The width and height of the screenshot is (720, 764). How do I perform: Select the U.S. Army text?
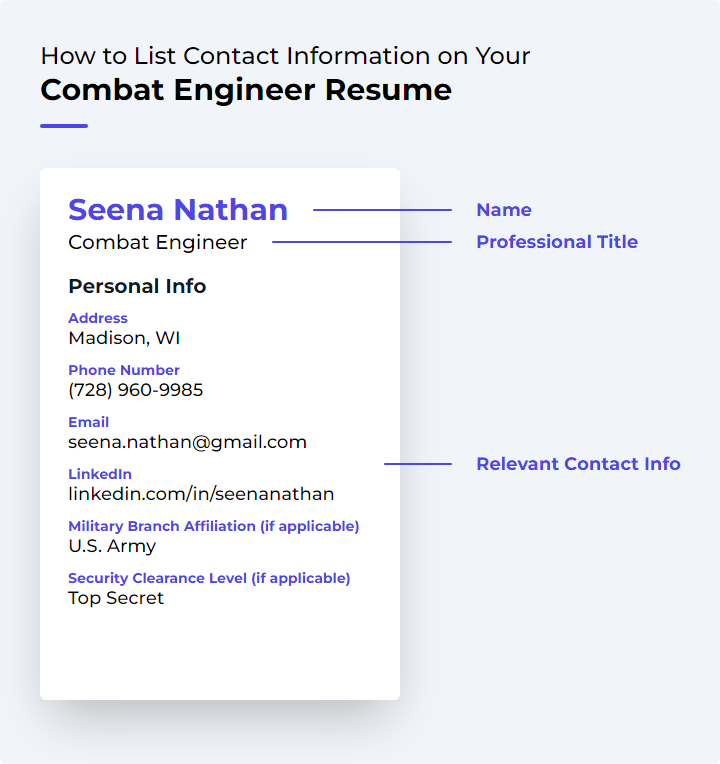coord(112,546)
